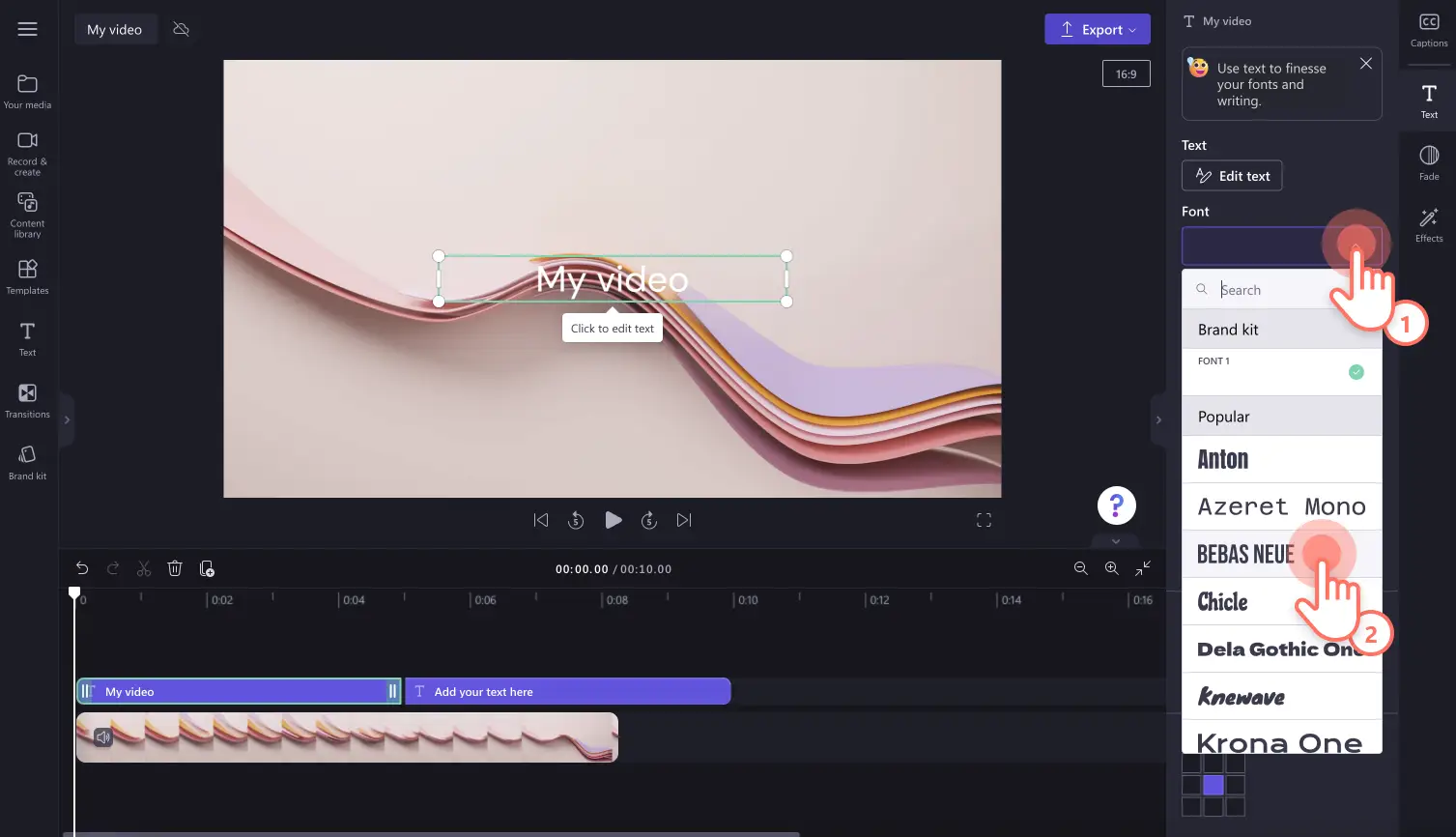Choose the Azeret Mono font
Screen dimensions: 1456x837
point(1282,506)
